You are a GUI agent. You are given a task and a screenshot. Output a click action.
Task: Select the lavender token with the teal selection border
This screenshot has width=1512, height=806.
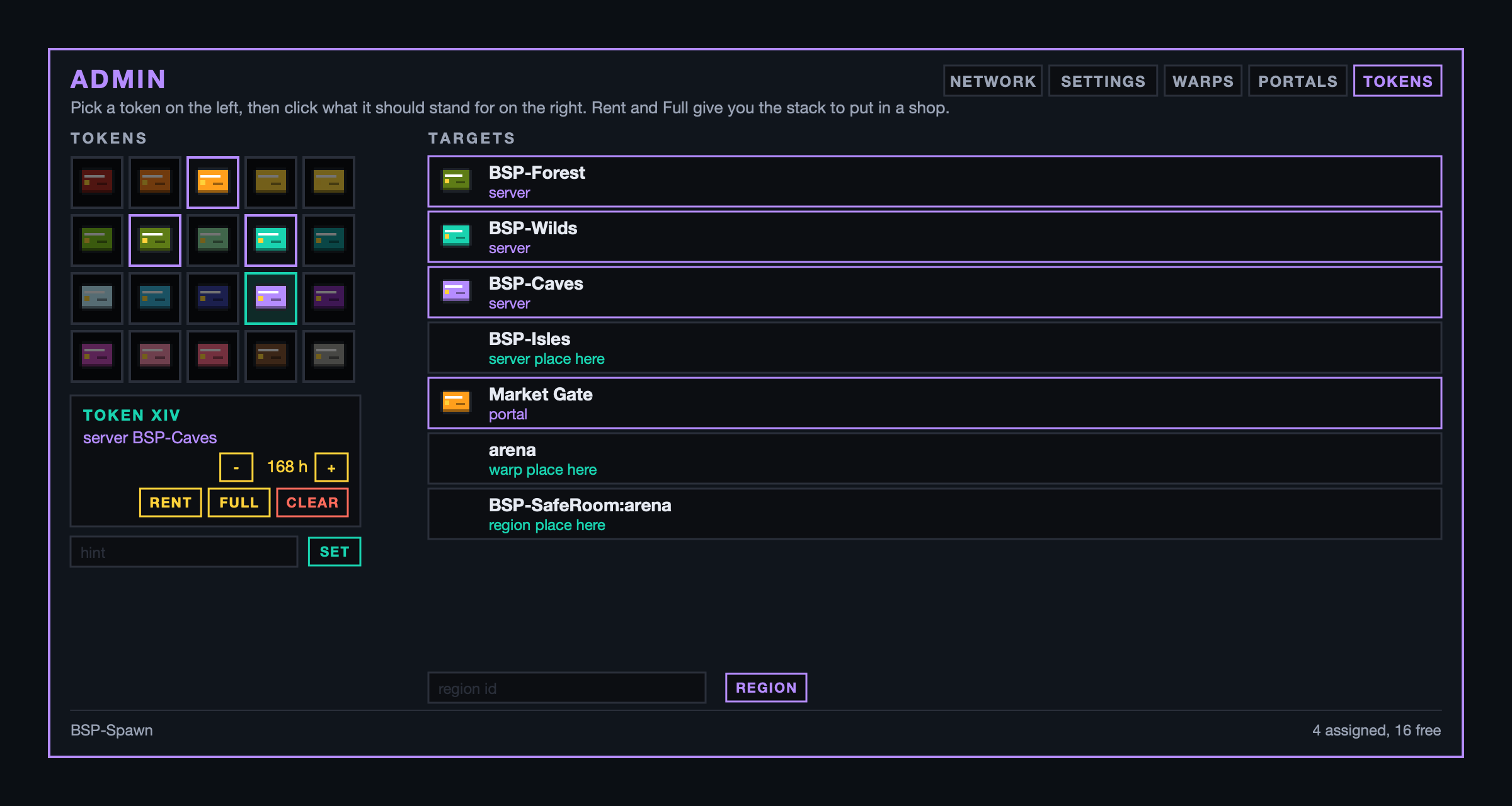click(270, 298)
